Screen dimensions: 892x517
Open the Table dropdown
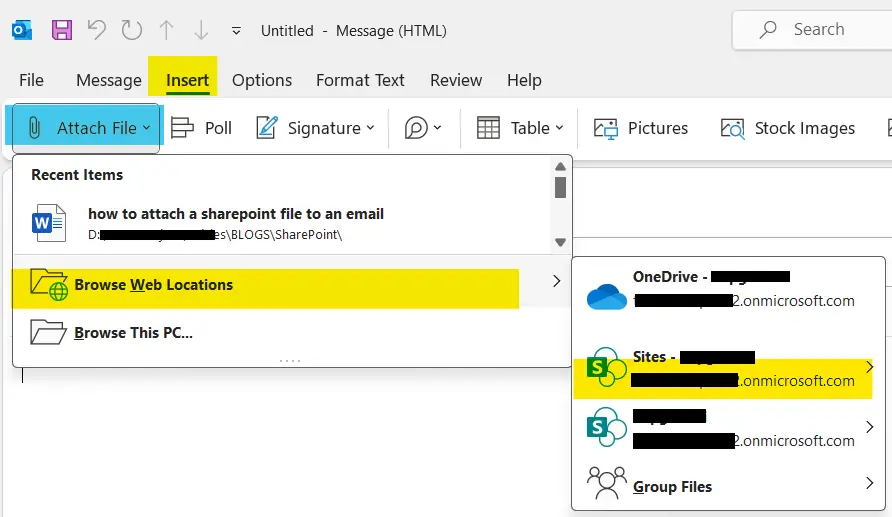tap(520, 128)
